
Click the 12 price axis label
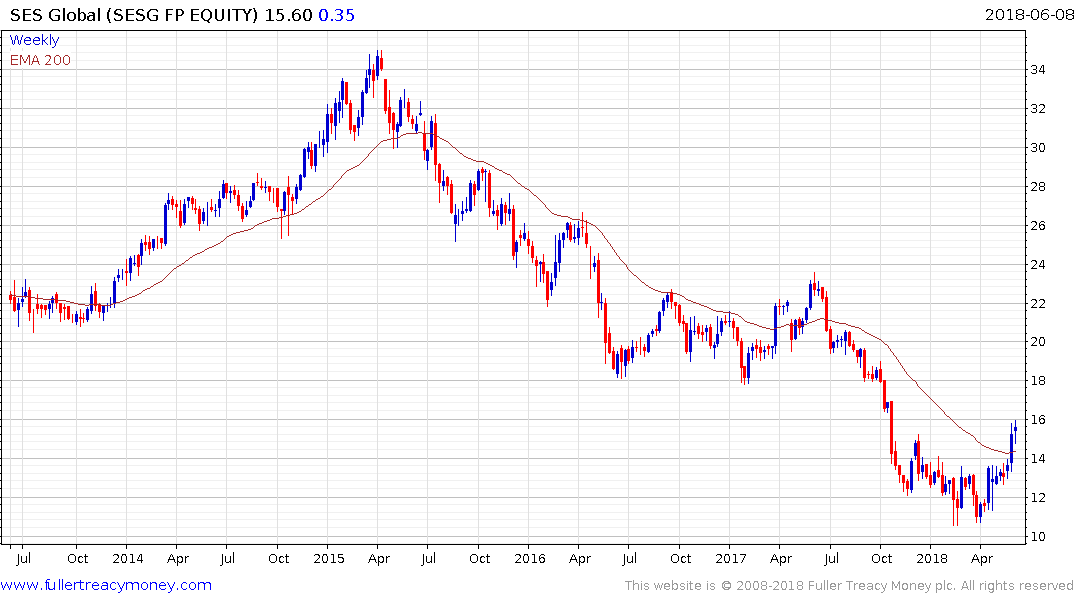coord(1037,498)
